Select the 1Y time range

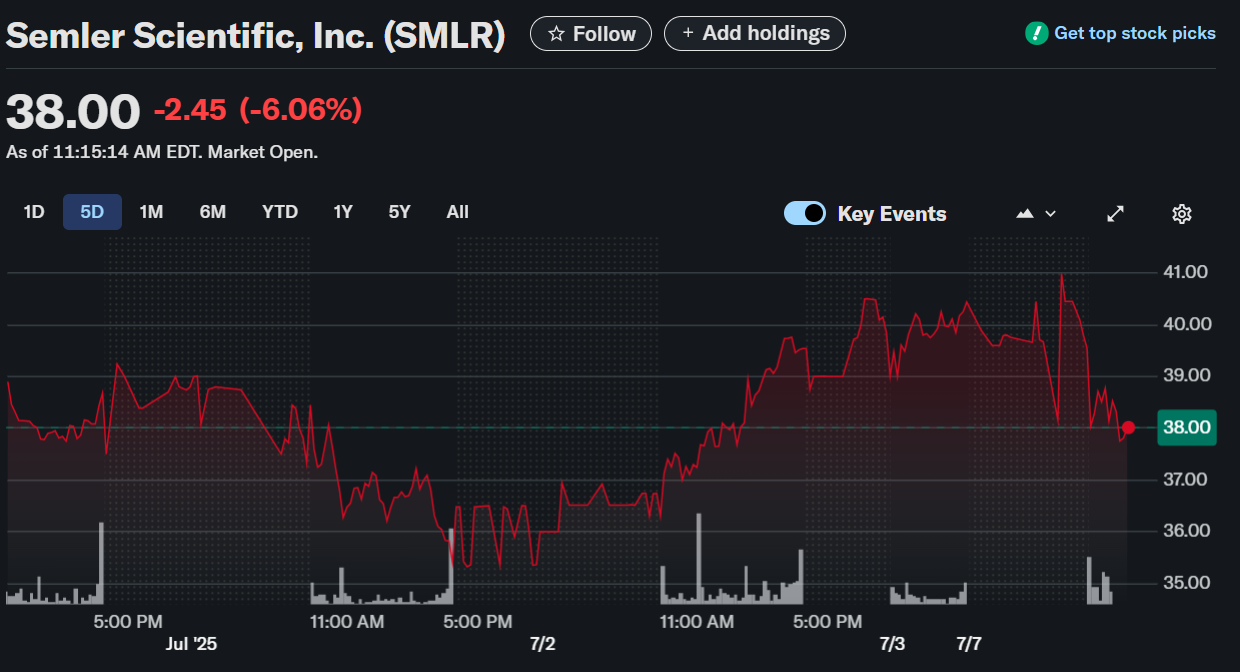coord(343,212)
